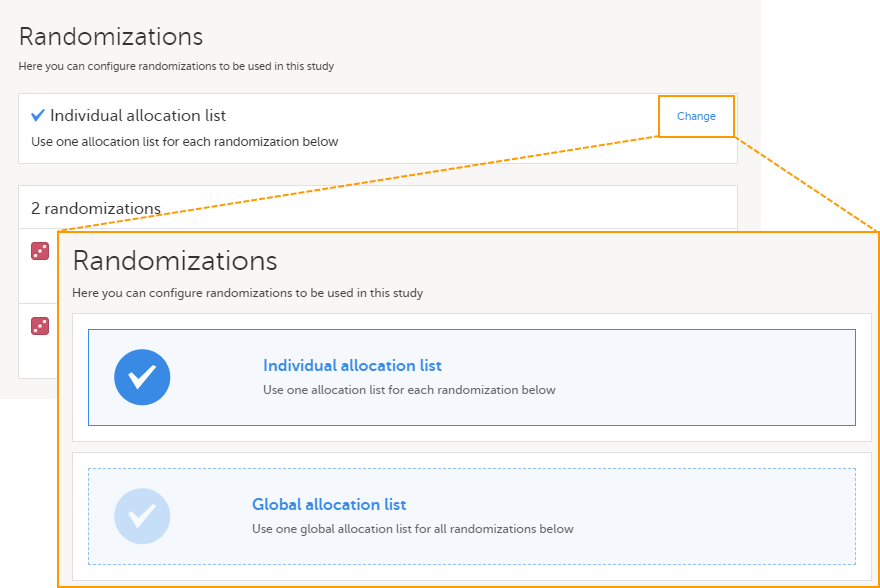Click the bold blue 'Individual allocation list' title
This screenshot has width=880, height=588.
pos(352,366)
